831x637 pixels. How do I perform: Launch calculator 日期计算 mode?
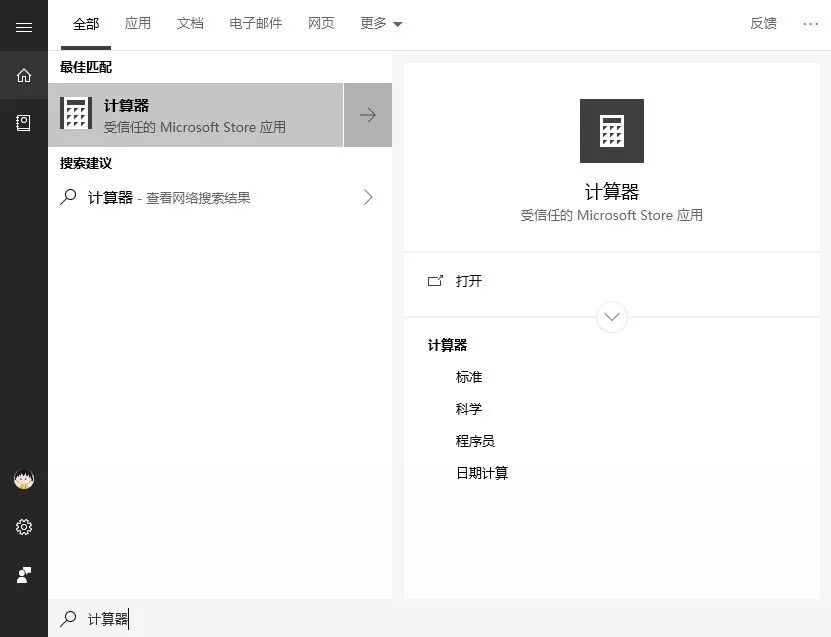coord(482,473)
